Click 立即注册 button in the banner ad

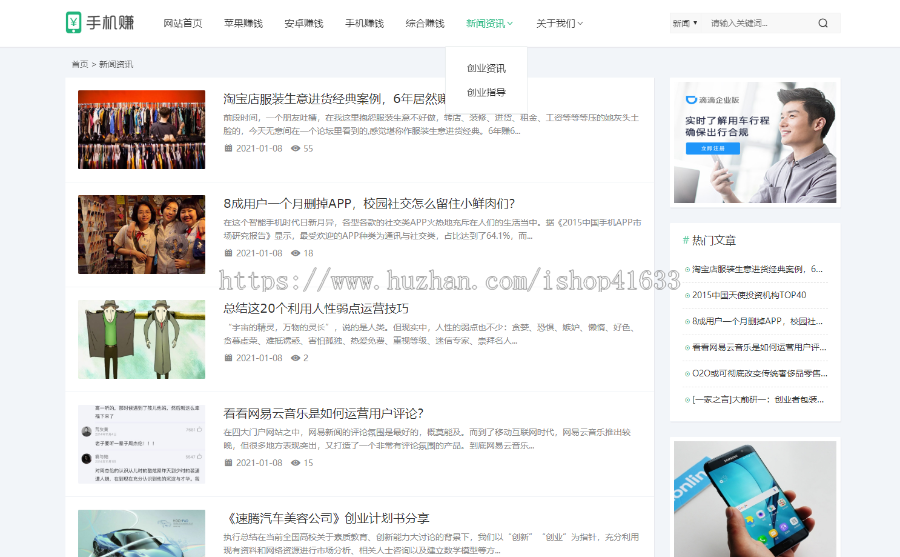coord(713,149)
